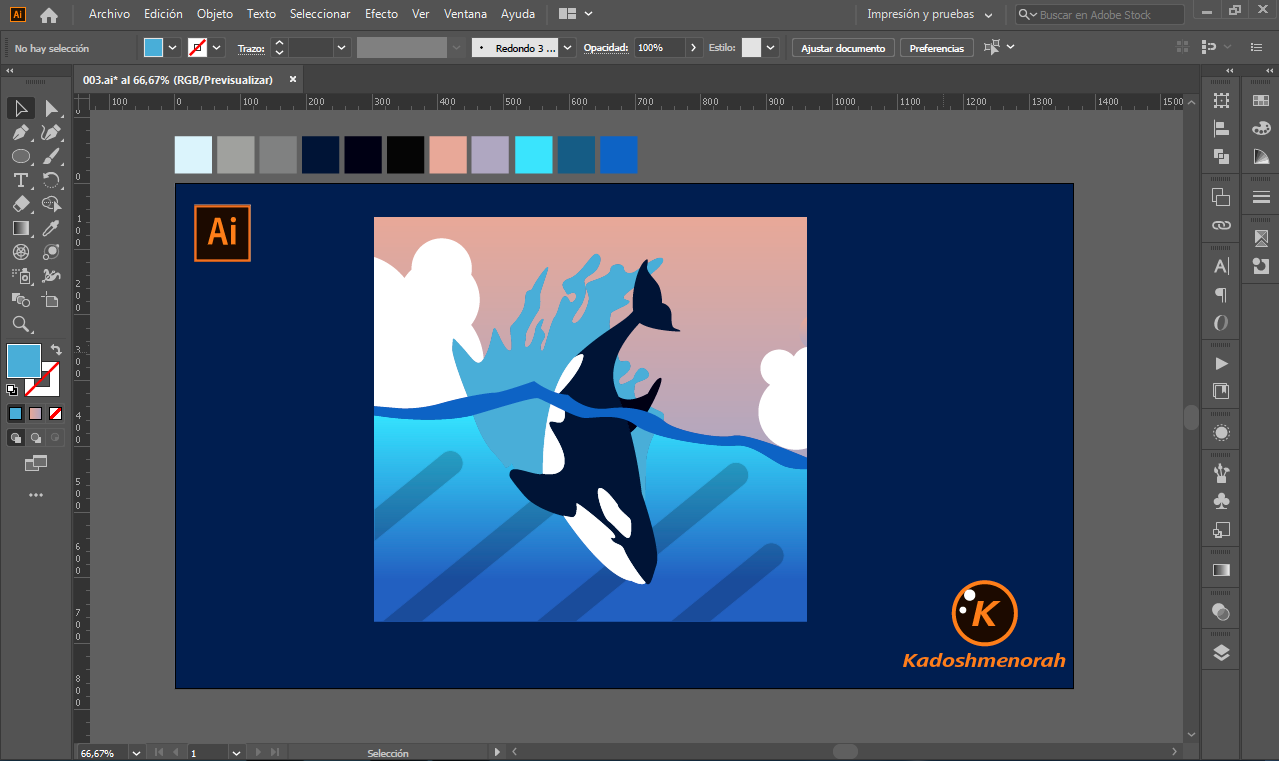Click the Preferencias button

(x=937, y=48)
